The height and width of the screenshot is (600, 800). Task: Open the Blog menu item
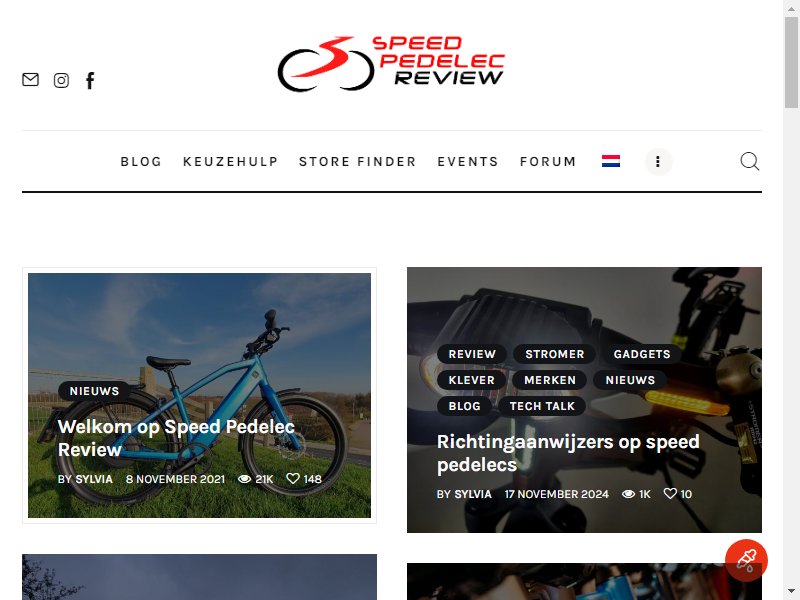tap(141, 162)
